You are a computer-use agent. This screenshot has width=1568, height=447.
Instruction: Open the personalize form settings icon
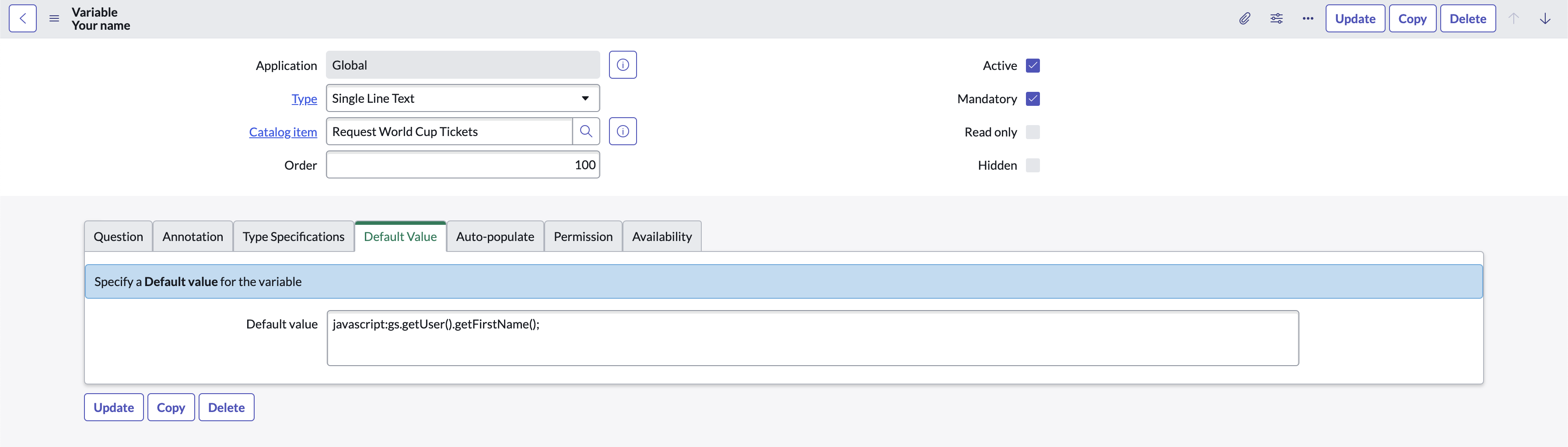[1276, 18]
